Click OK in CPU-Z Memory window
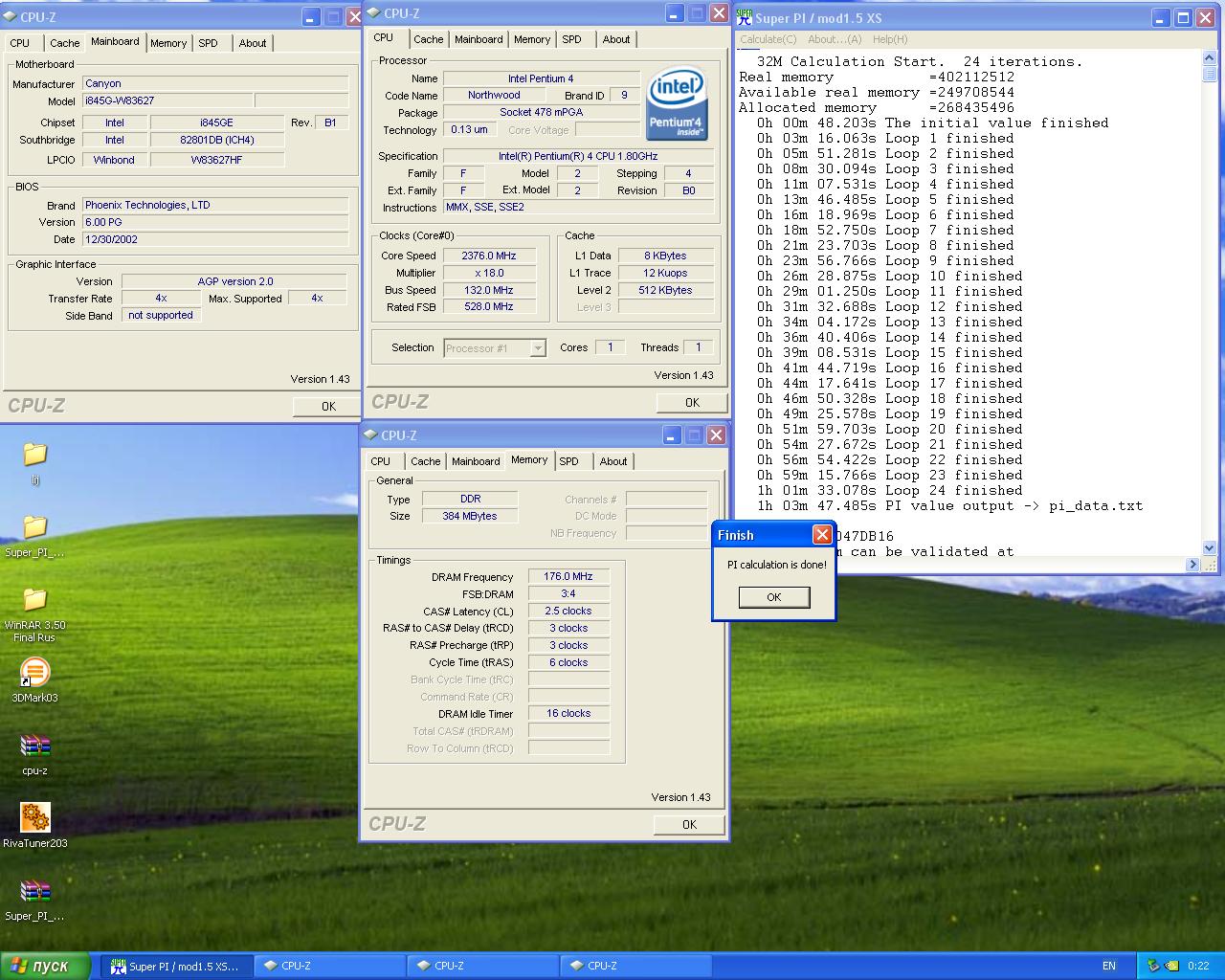 [689, 824]
